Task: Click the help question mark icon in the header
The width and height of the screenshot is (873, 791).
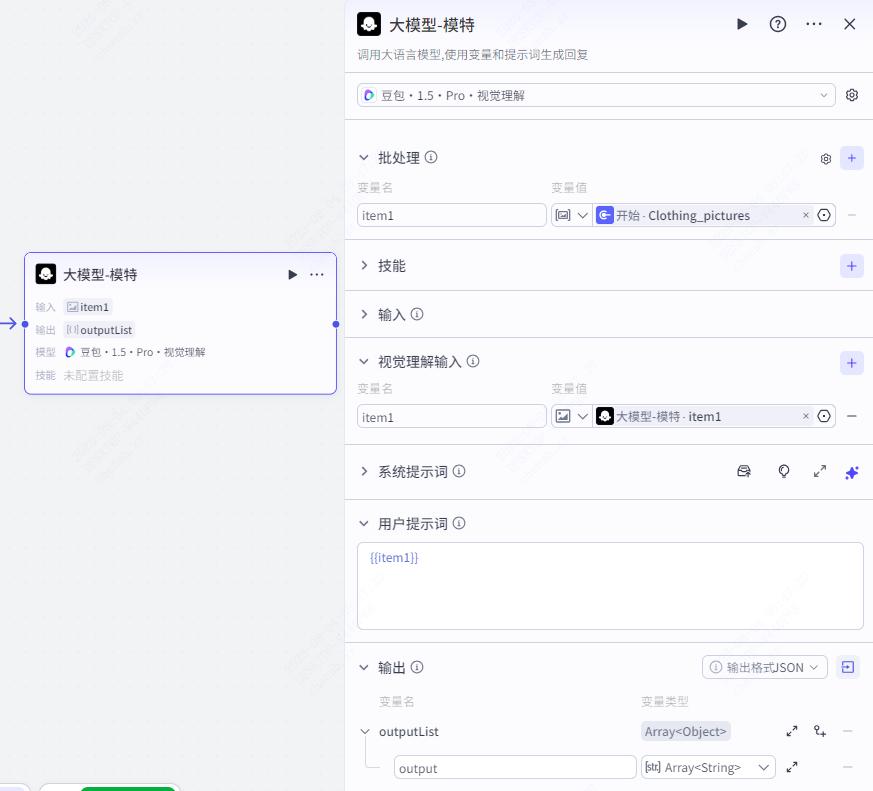Action: [x=778, y=24]
